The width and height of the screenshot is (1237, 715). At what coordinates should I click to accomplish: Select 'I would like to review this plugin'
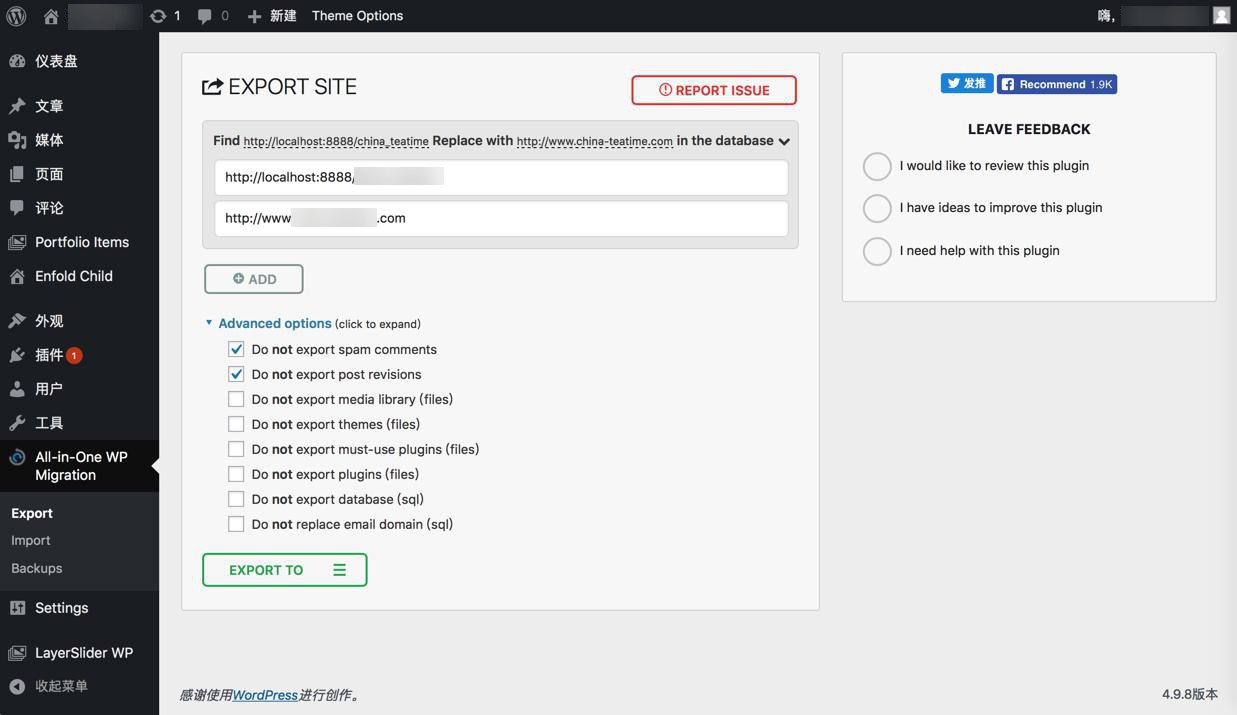click(x=877, y=166)
